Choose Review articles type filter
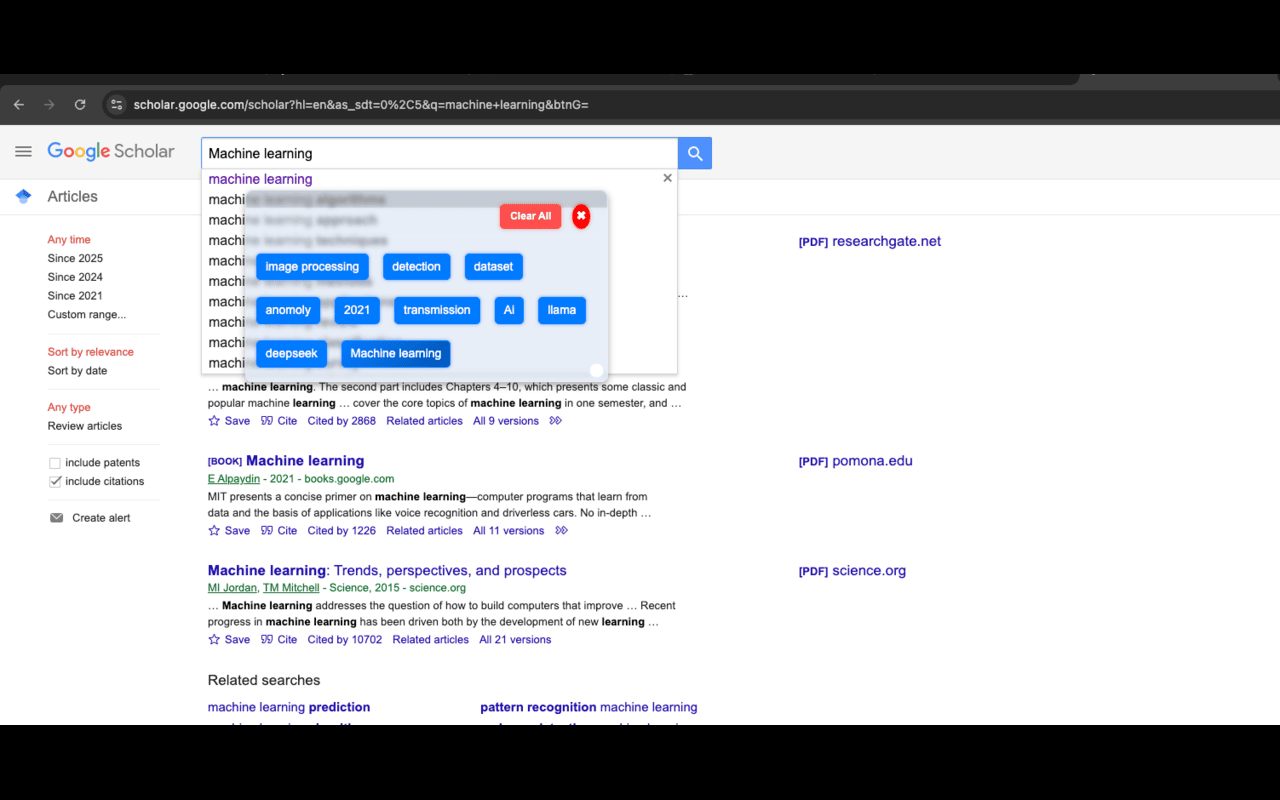The image size is (1280, 800). pos(85,426)
